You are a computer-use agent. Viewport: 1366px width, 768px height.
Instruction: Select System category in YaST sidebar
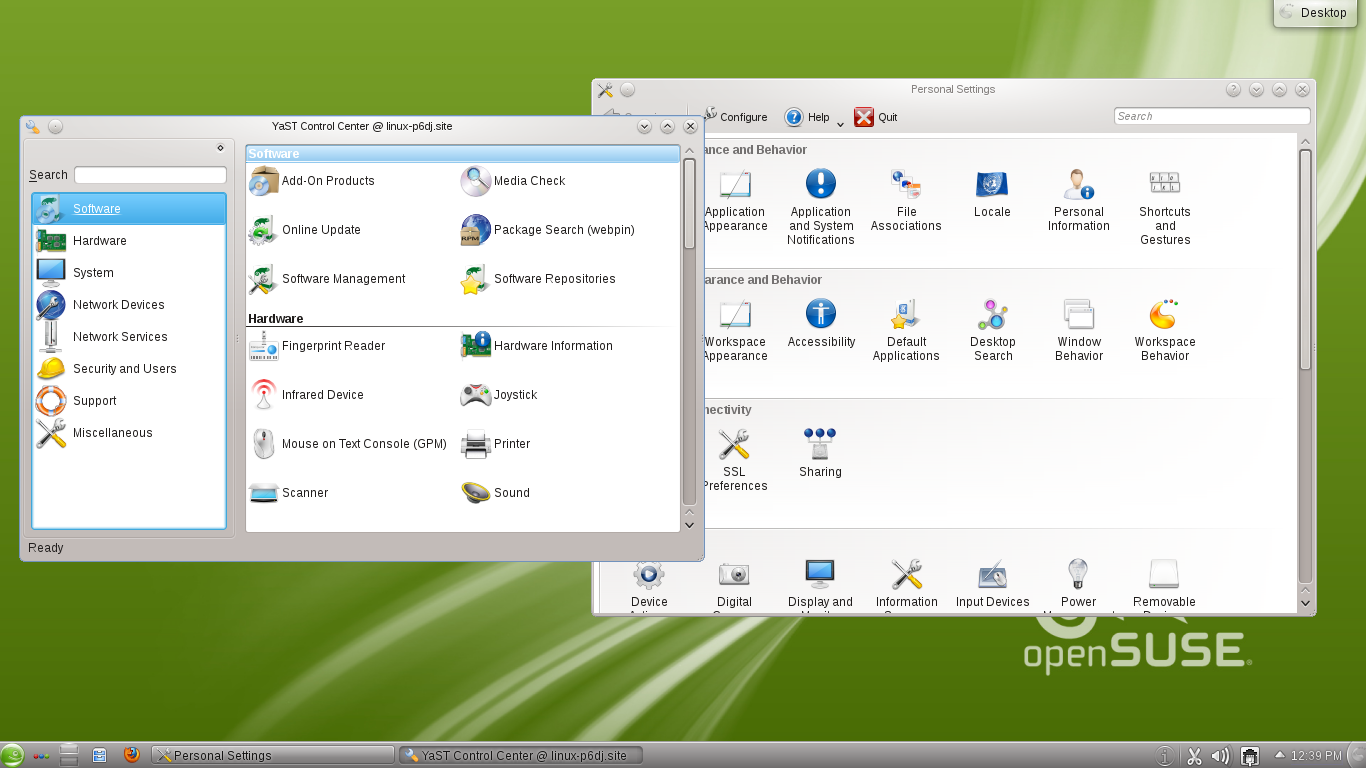tap(129, 273)
